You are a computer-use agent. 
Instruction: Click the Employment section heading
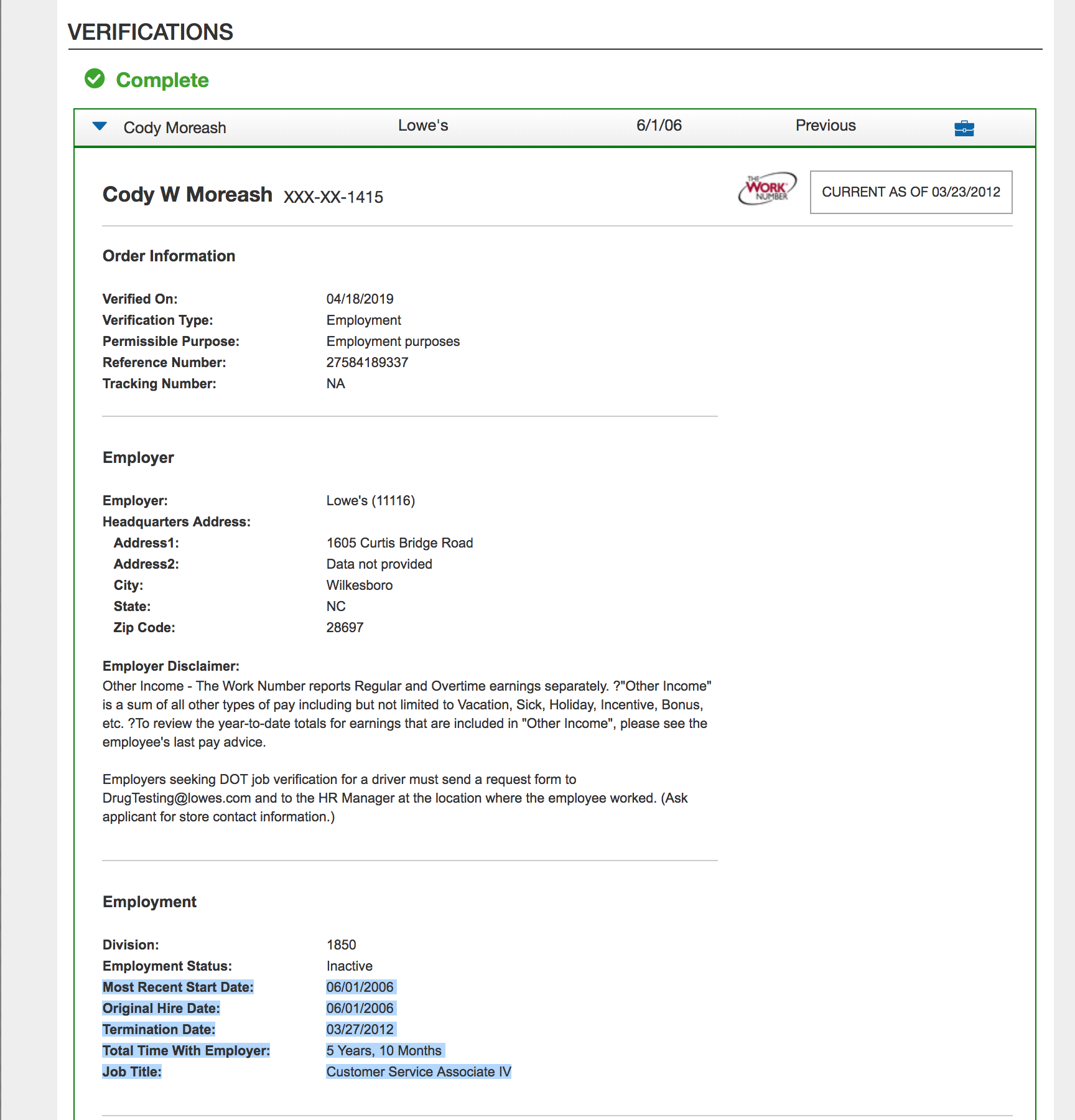click(x=149, y=902)
